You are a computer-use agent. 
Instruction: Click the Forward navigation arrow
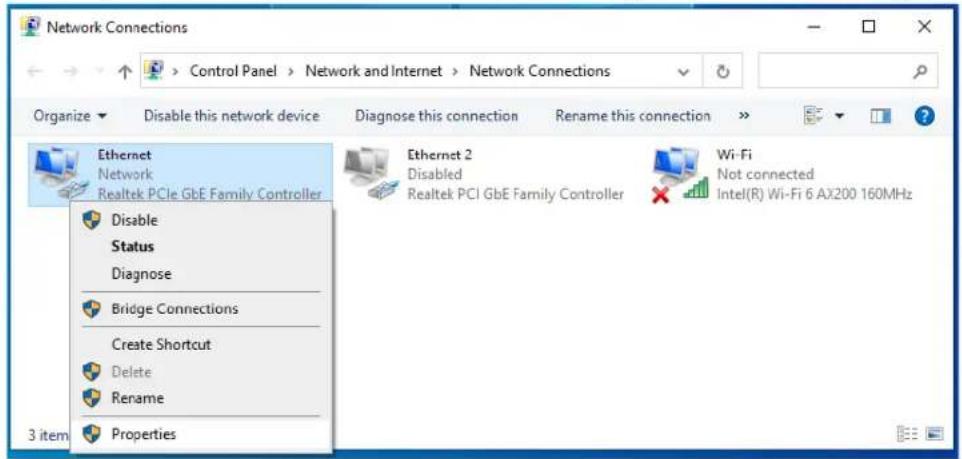[x=70, y=72]
